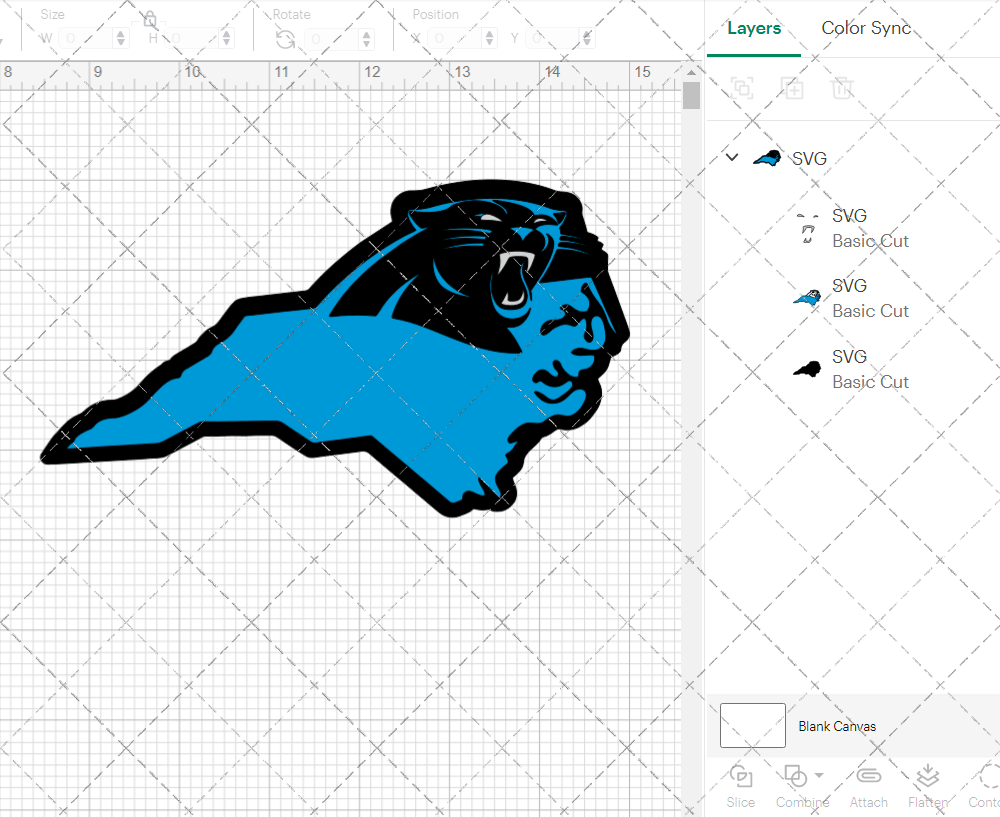Click the Combine dropdown arrow
This screenshot has height=817, width=1000.
[817, 775]
